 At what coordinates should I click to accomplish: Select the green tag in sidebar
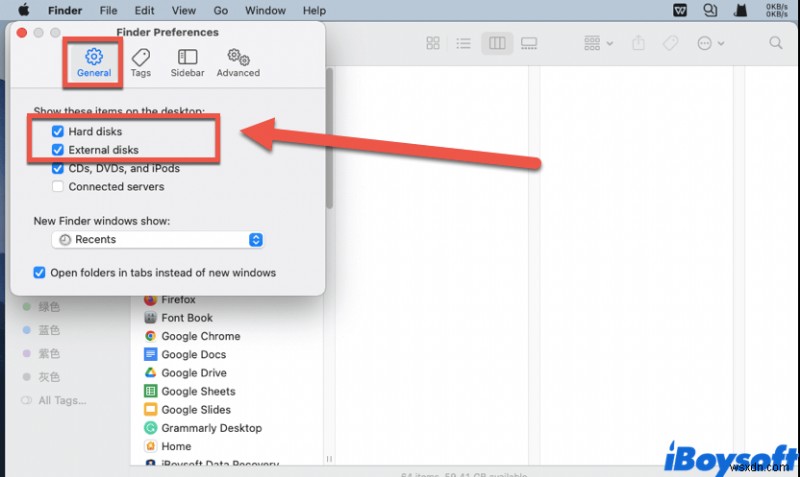[42, 307]
